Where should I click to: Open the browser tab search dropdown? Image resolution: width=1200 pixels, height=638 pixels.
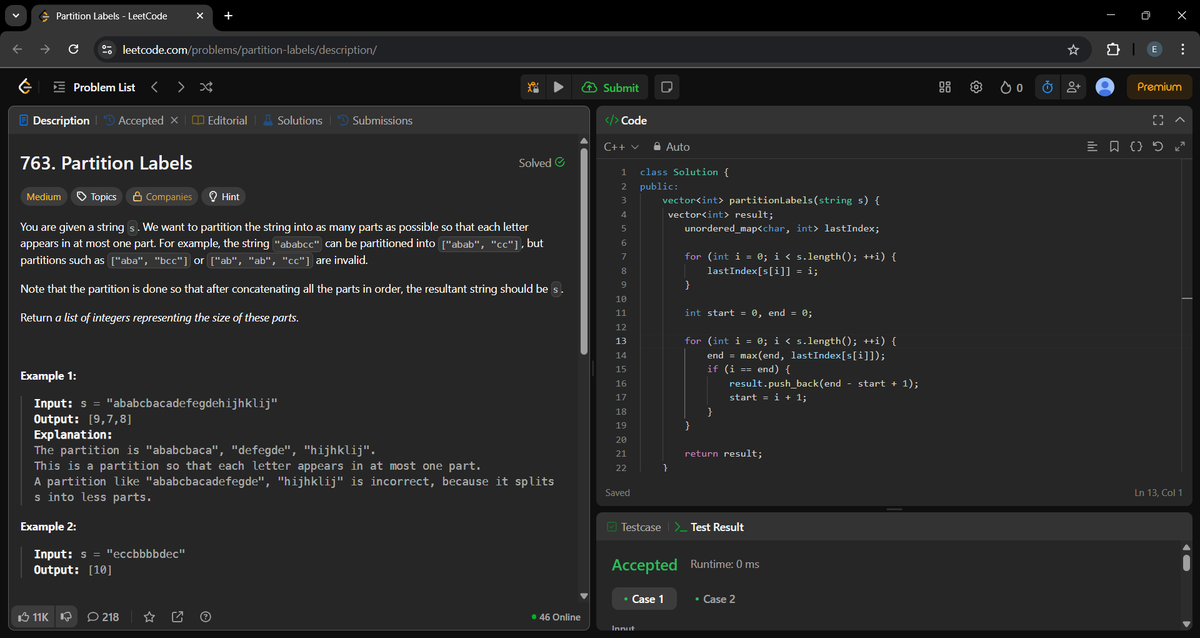[17, 16]
